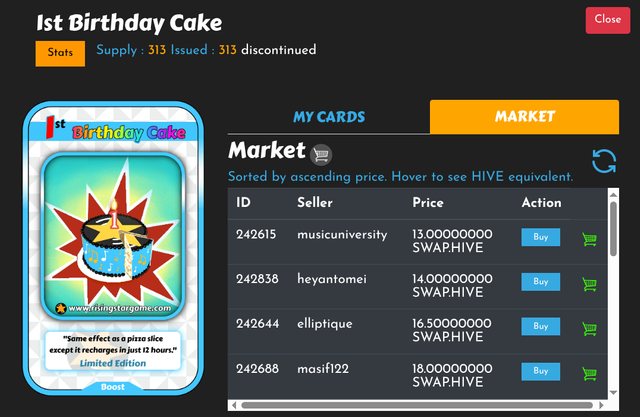The height and width of the screenshot is (417, 640).
Task: Add masif122 listing to cart
Action: [589, 373]
